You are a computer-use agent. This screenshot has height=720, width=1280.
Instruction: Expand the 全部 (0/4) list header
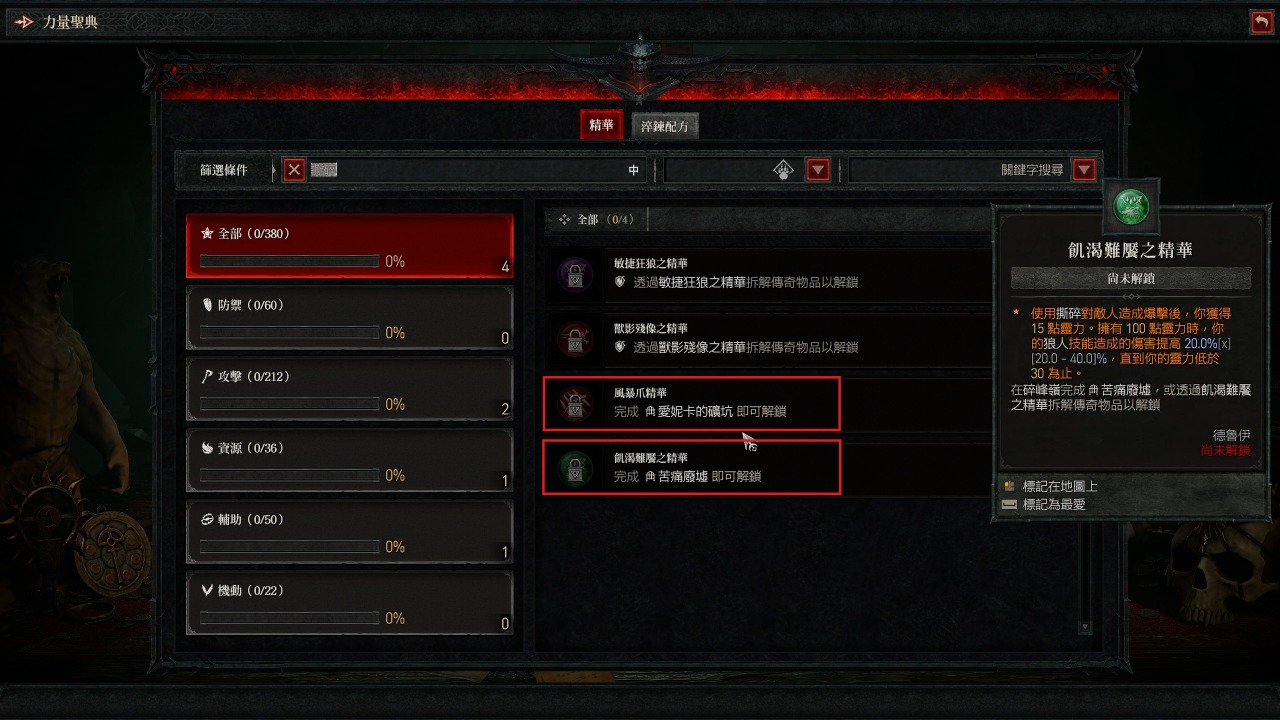tap(595, 219)
